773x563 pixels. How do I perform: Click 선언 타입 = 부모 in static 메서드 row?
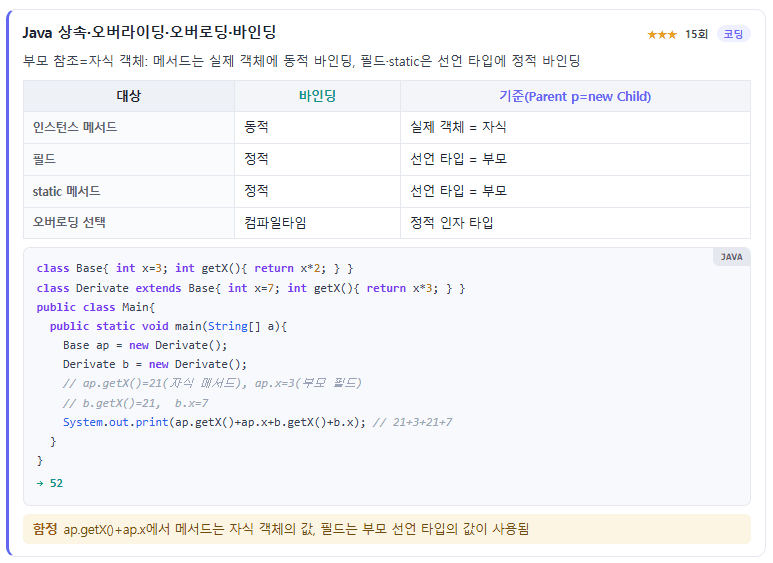coord(575,191)
